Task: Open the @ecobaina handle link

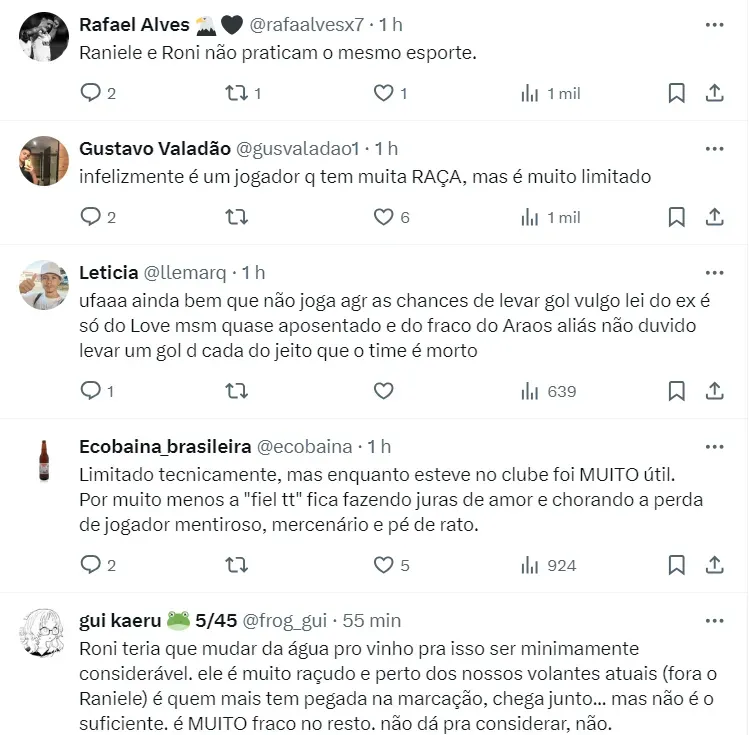Action: pyautogui.click(x=306, y=446)
